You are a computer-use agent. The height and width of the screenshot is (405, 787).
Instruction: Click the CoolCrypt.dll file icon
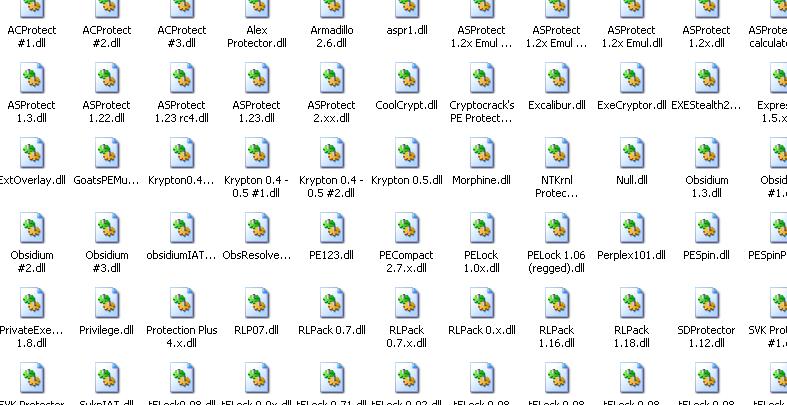click(x=407, y=79)
